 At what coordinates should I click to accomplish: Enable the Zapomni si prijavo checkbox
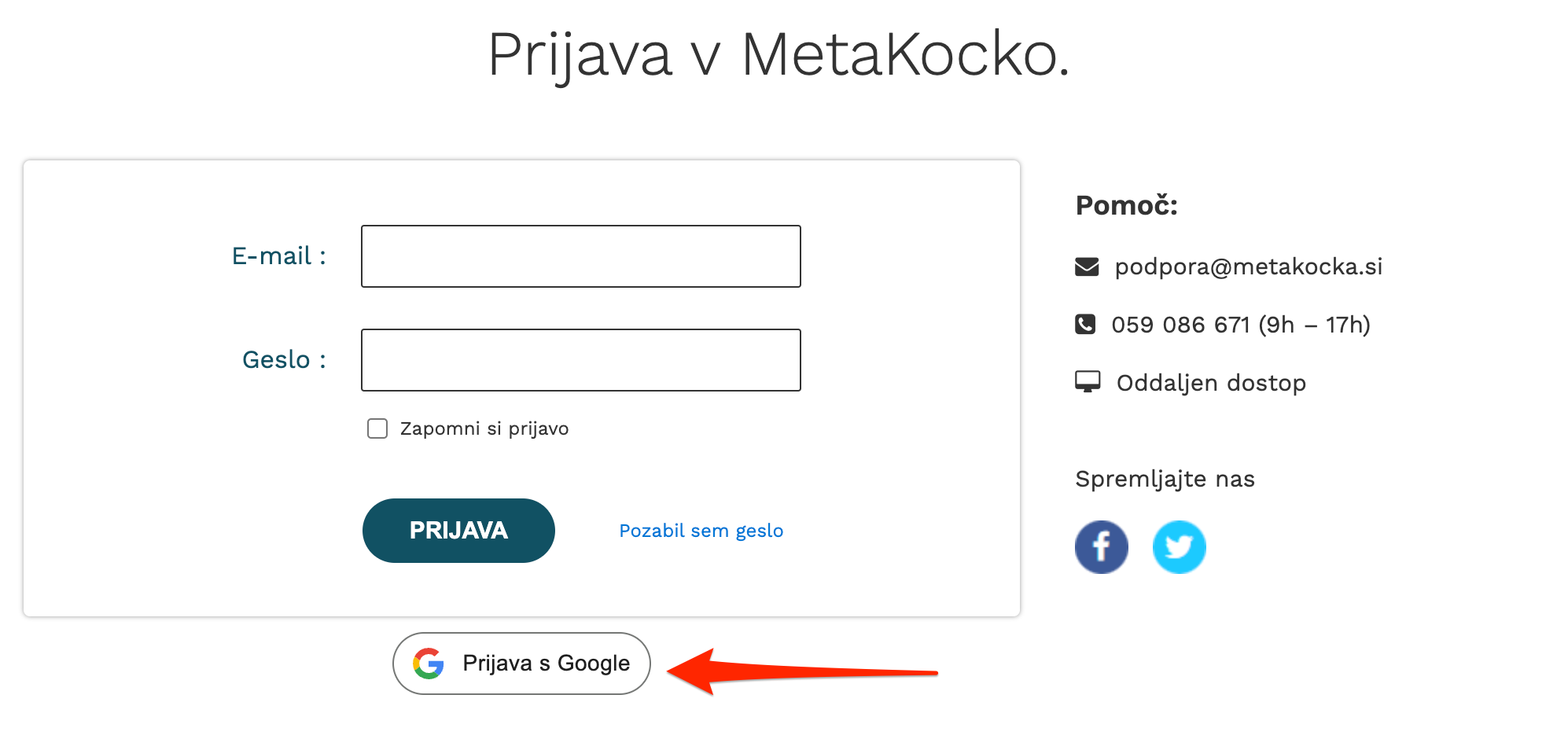point(377,428)
